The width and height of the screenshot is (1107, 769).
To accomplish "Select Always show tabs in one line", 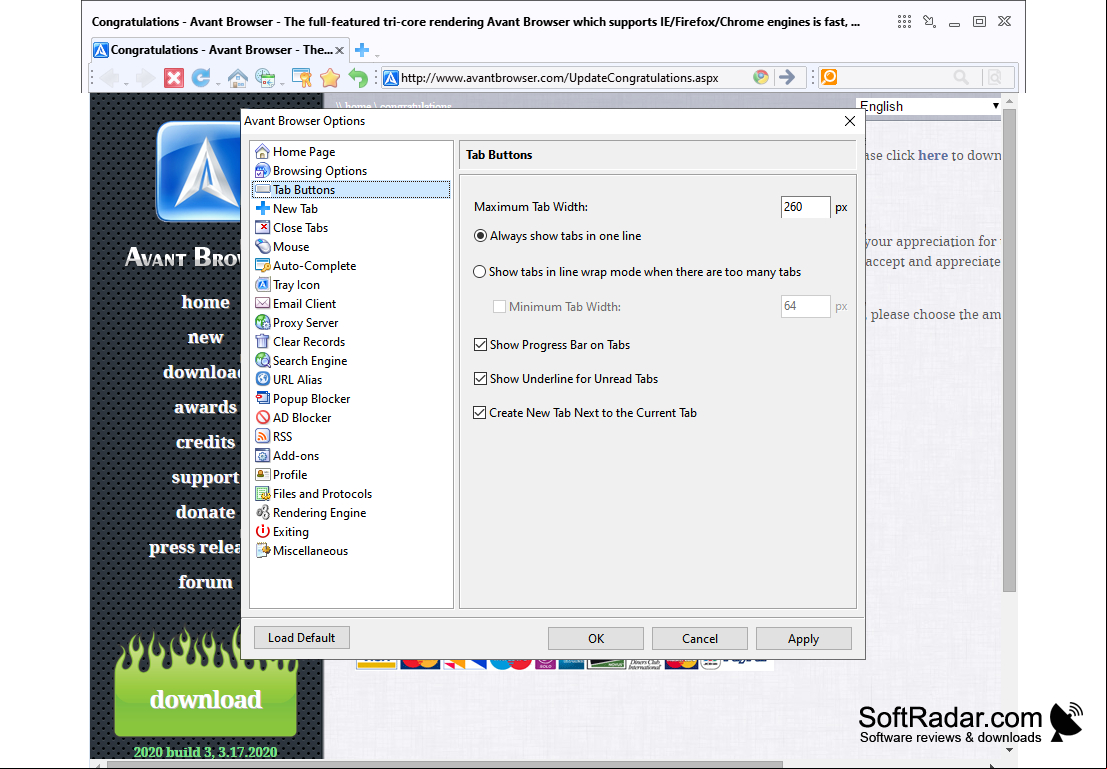I will click(480, 236).
